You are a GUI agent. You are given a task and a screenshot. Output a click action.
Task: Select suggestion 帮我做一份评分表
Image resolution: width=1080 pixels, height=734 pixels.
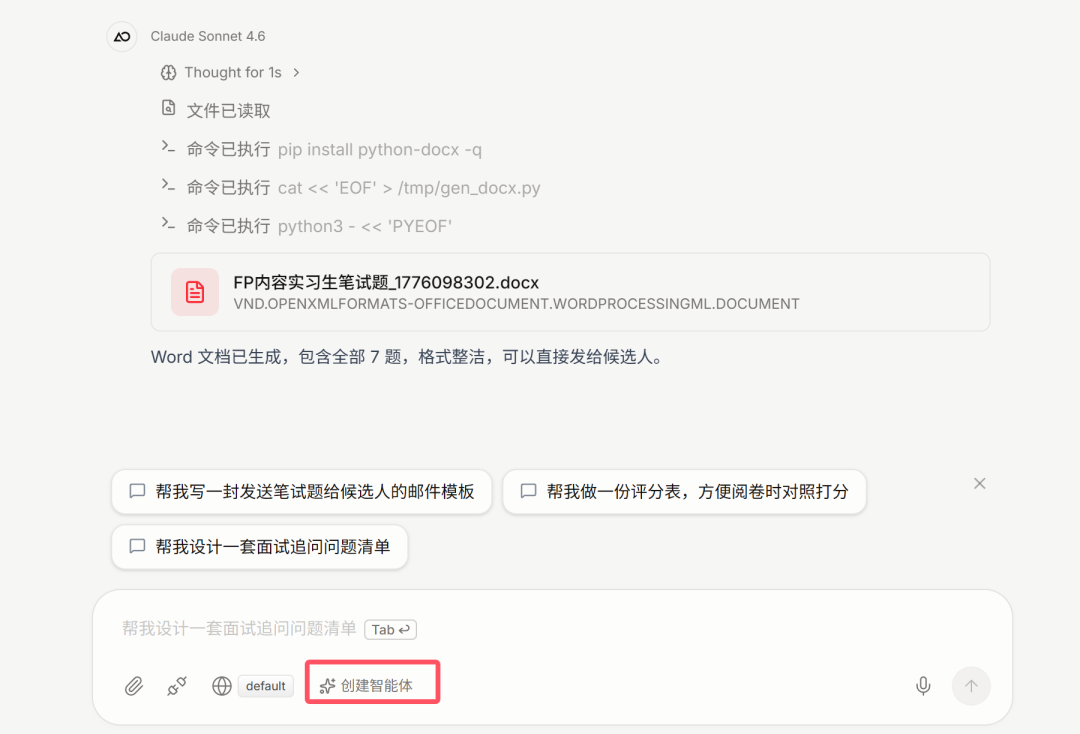click(684, 492)
